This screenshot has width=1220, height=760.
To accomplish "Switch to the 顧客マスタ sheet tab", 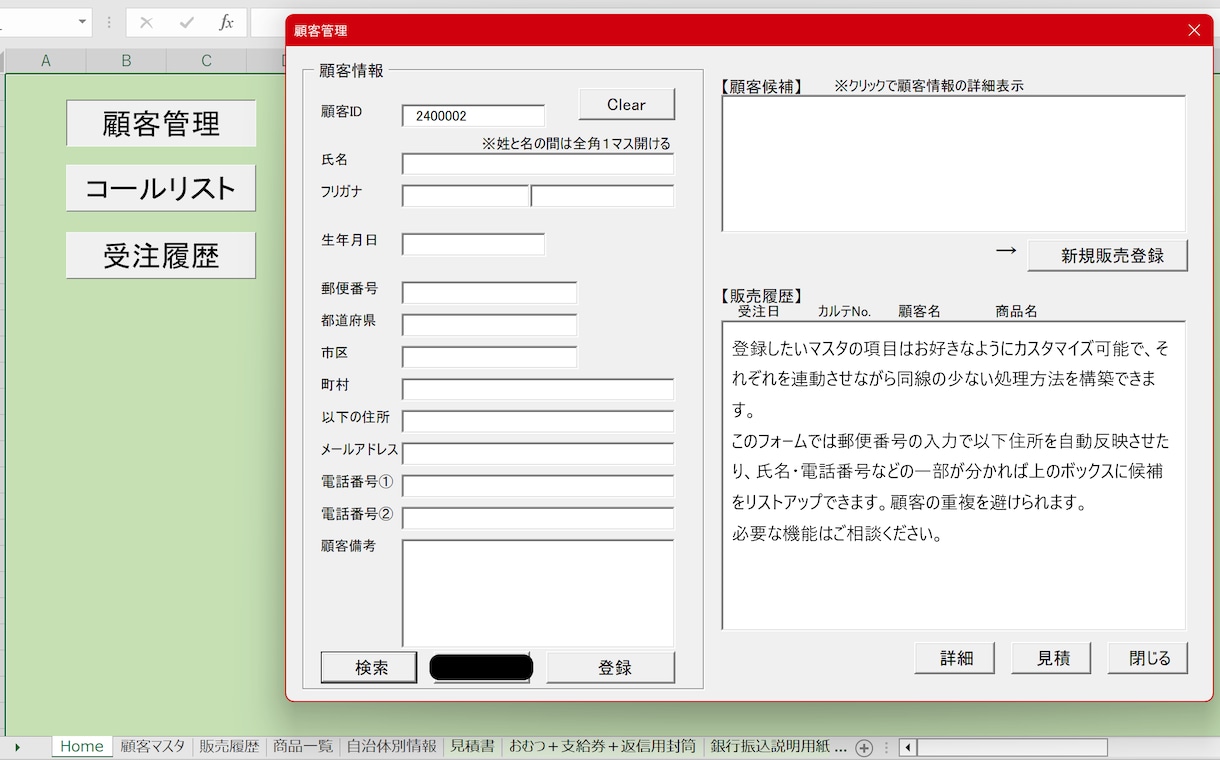I will [x=153, y=747].
